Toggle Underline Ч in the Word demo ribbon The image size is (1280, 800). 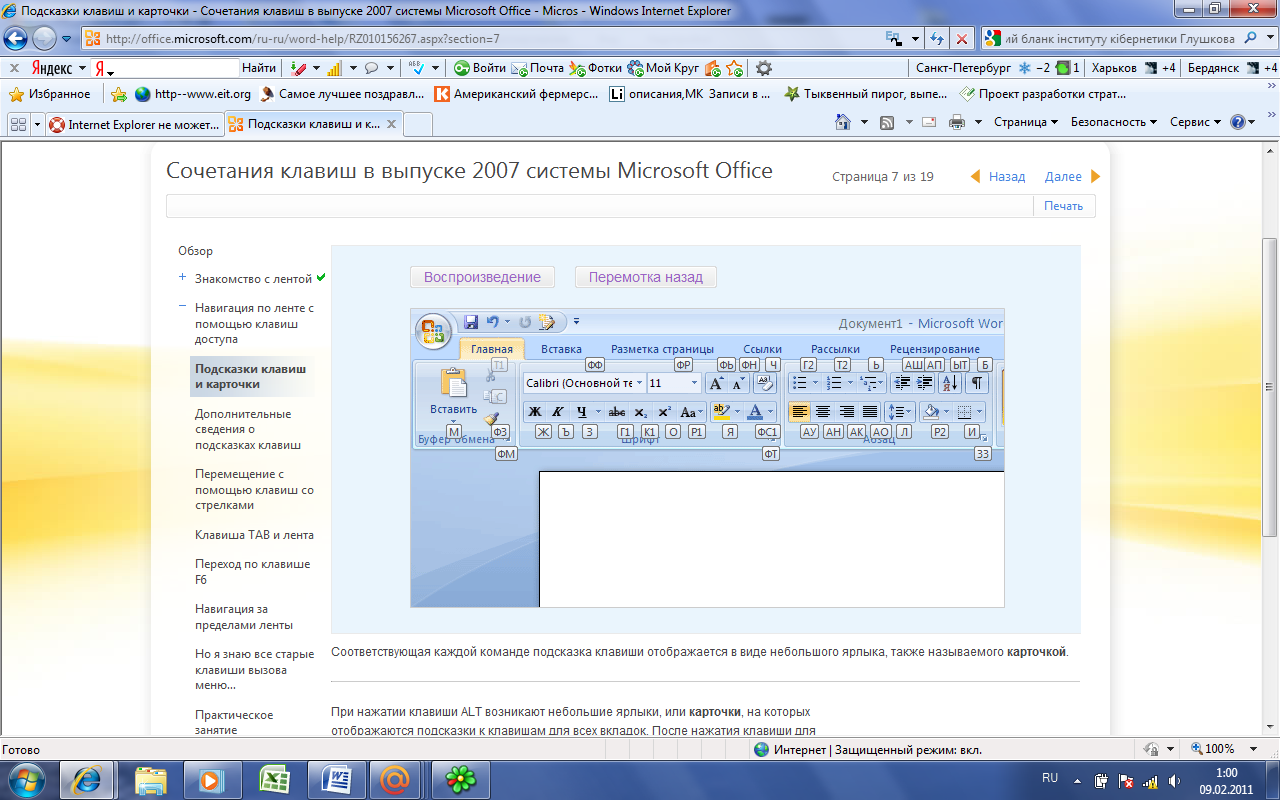(581, 411)
